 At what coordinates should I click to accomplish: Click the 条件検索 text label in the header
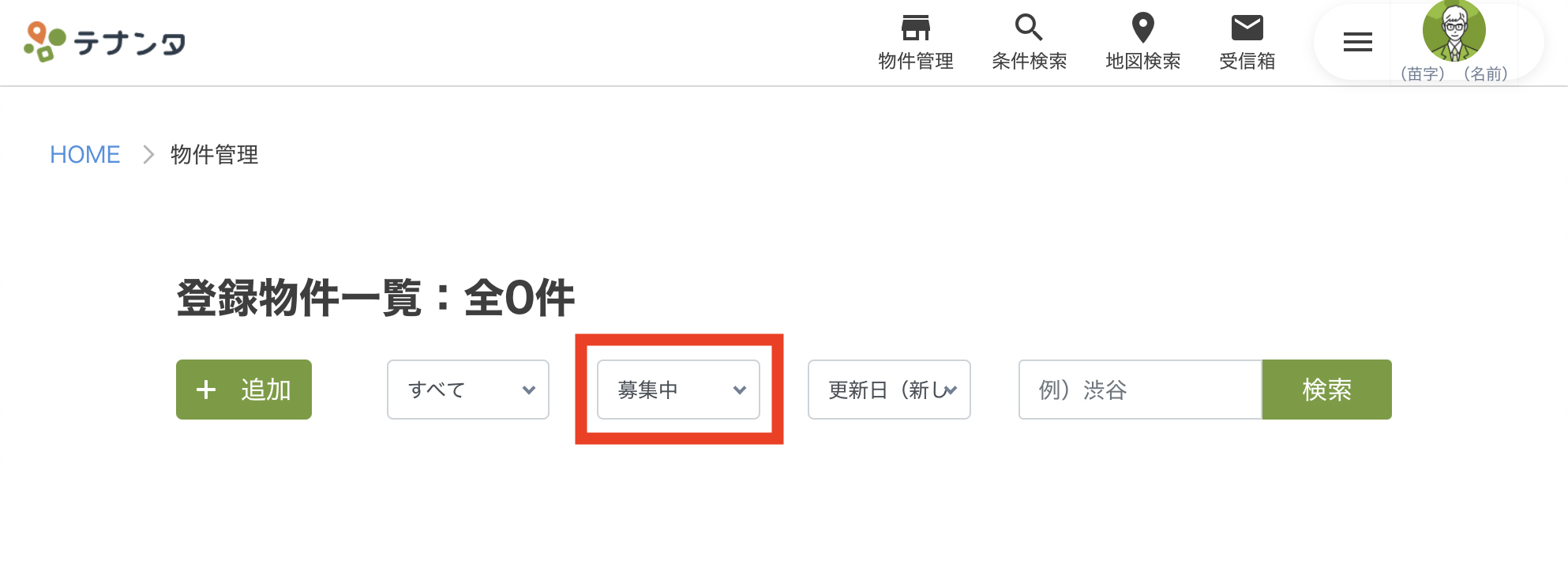coord(1029,61)
